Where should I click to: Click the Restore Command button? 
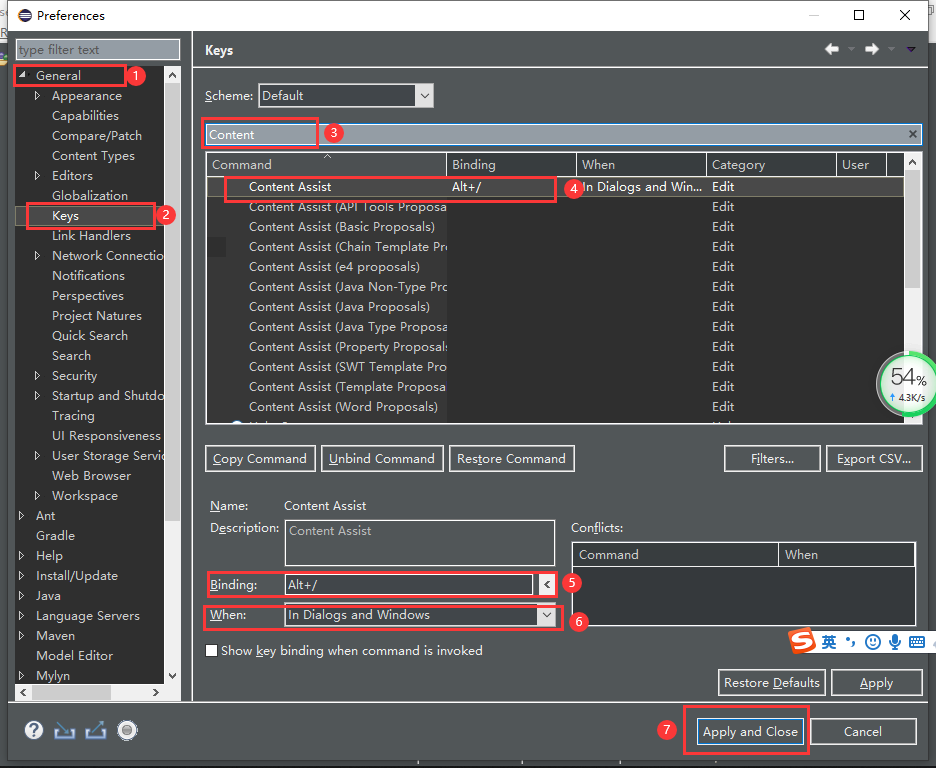pyautogui.click(x=512, y=459)
